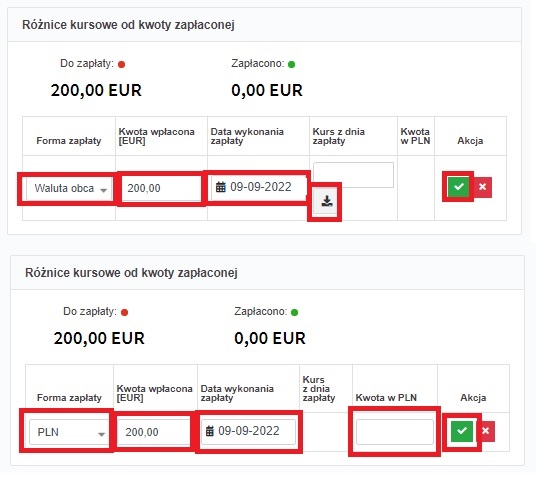Open PLN payment form dropdown
The width and height of the screenshot is (540, 477).
[68, 432]
